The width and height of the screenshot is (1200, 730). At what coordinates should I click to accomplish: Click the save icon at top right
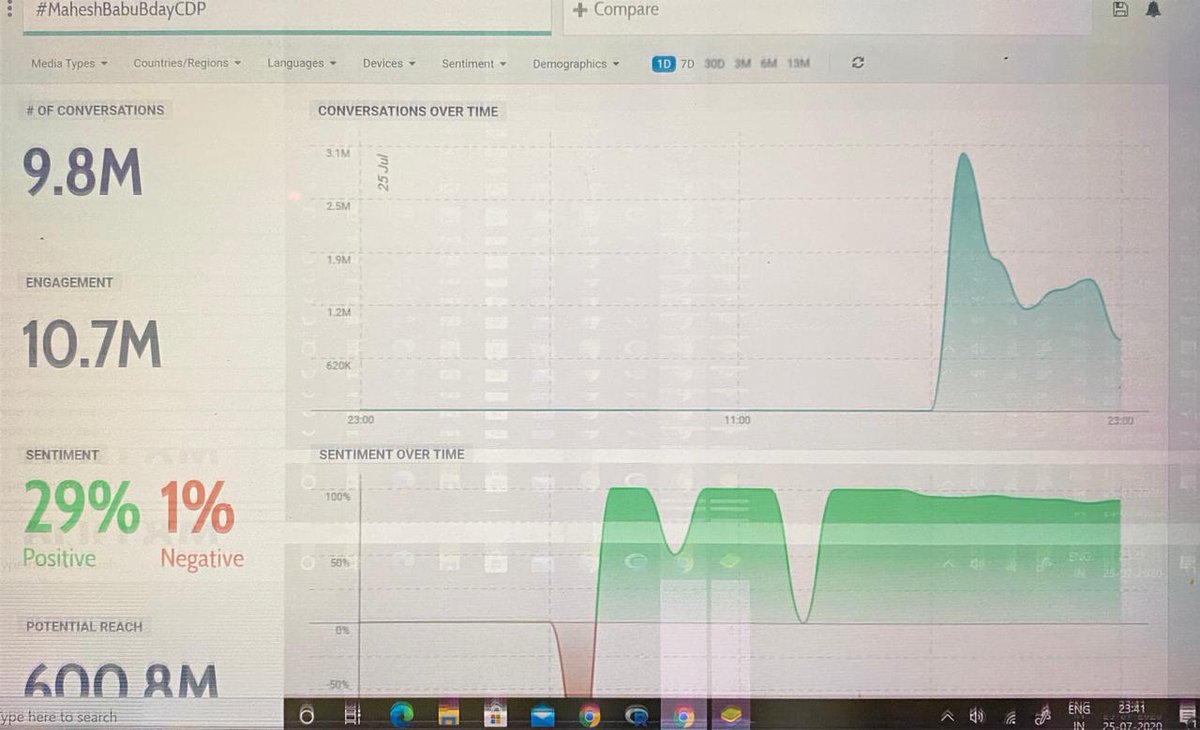coord(1121,10)
